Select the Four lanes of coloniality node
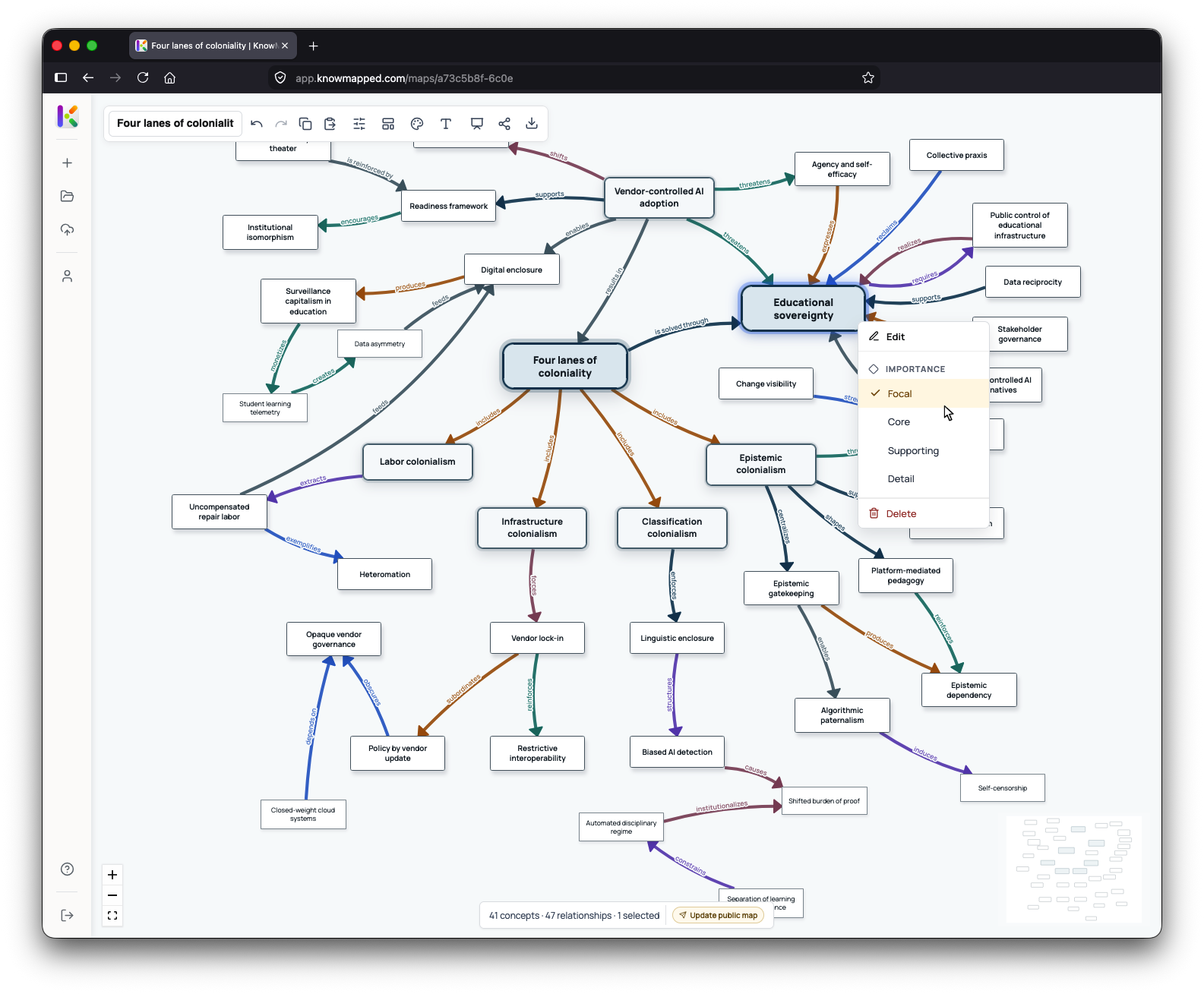The height and width of the screenshot is (994, 1204). pos(565,367)
